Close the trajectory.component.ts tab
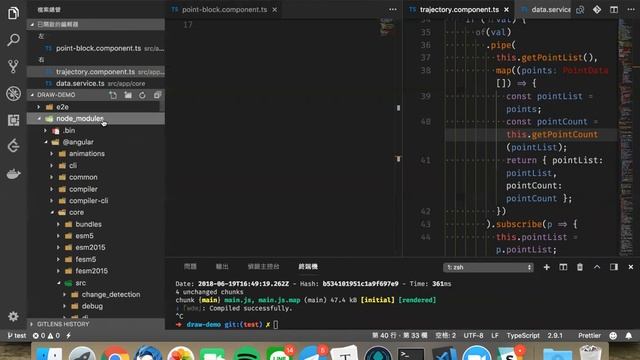Viewport: 640px width, 360px height. click(x=507, y=9)
